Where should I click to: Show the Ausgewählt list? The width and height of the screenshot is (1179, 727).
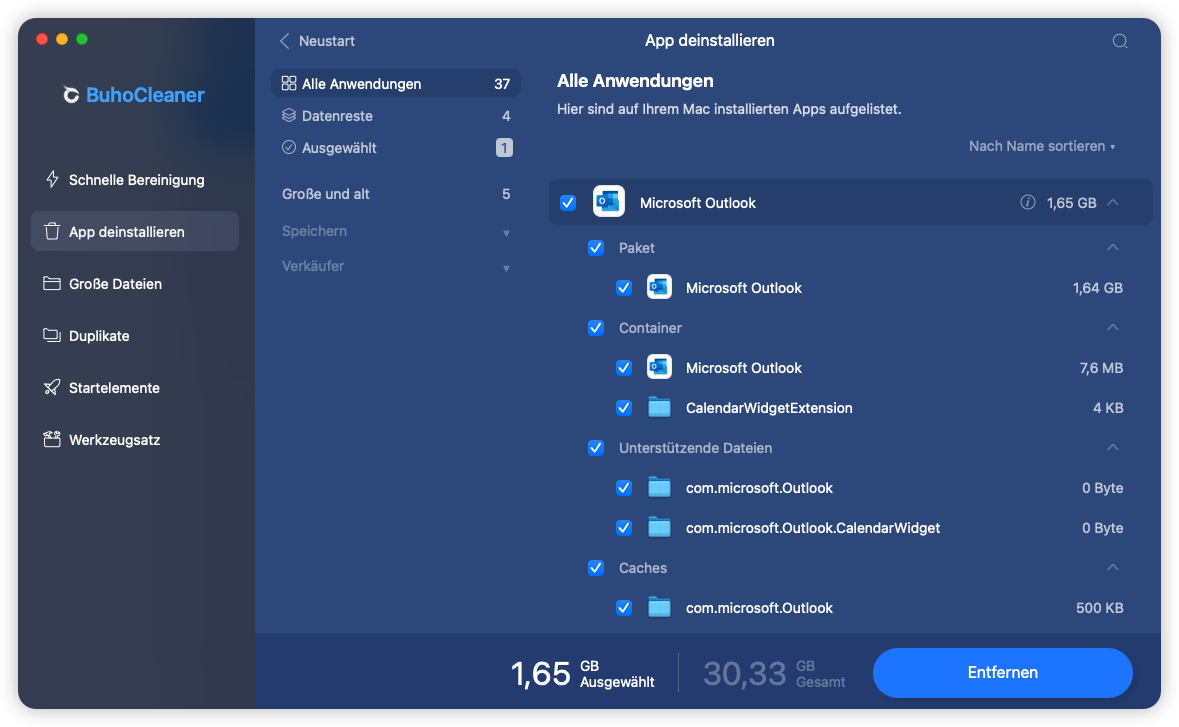click(396, 147)
